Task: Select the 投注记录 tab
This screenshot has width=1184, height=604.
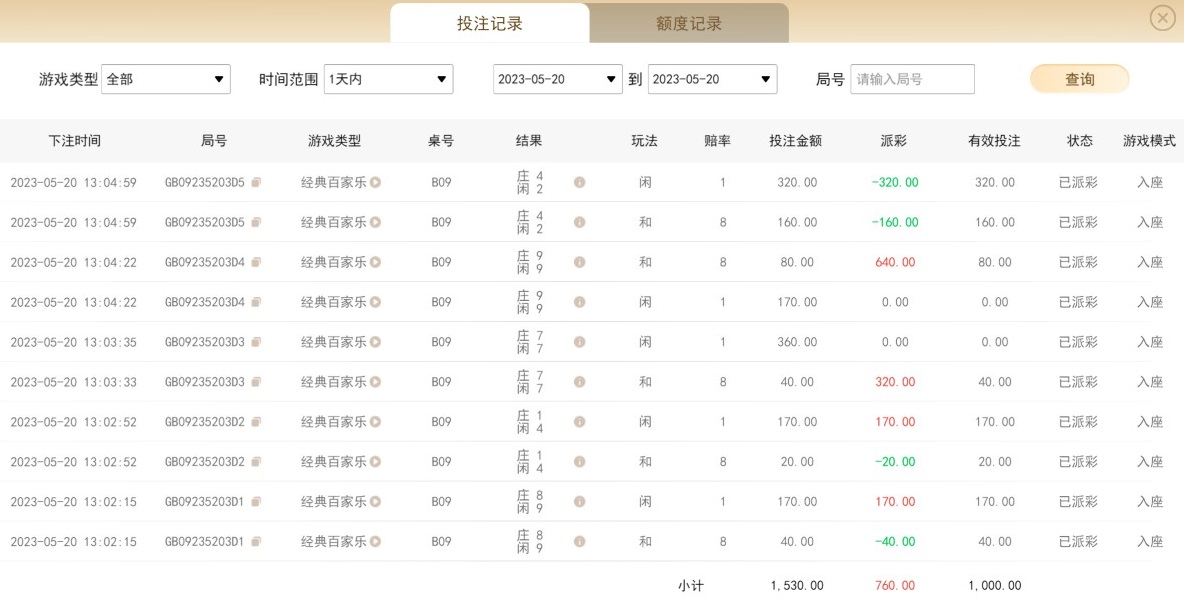Action: pyautogui.click(x=489, y=23)
